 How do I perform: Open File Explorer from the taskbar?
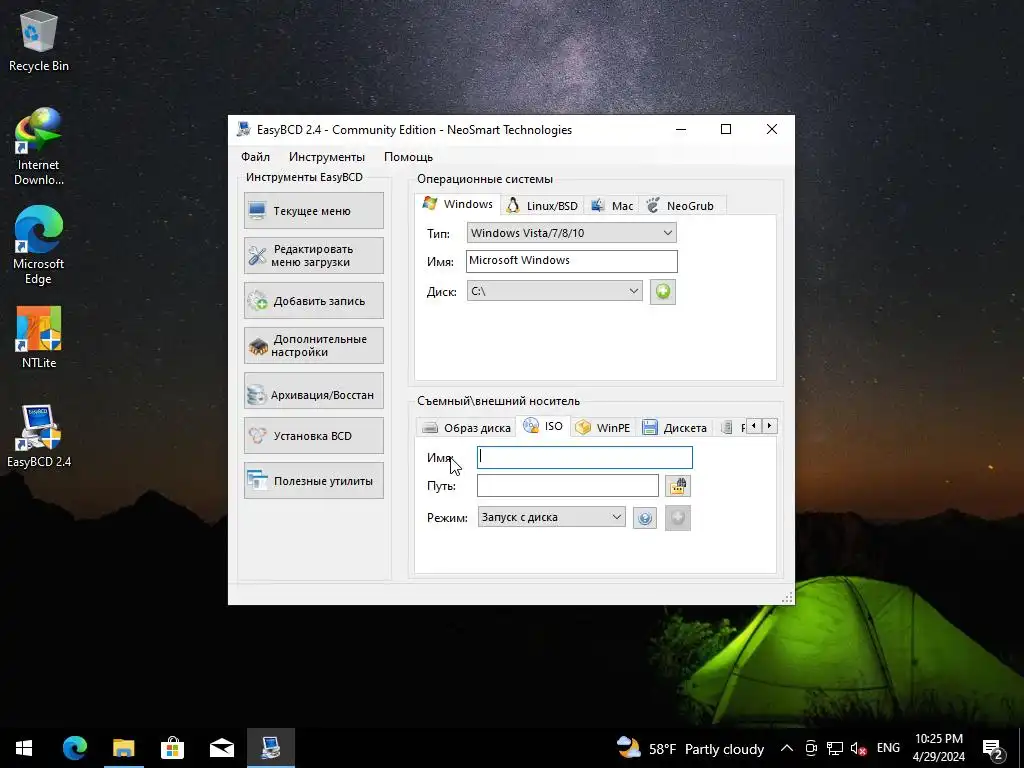click(x=123, y=748)
